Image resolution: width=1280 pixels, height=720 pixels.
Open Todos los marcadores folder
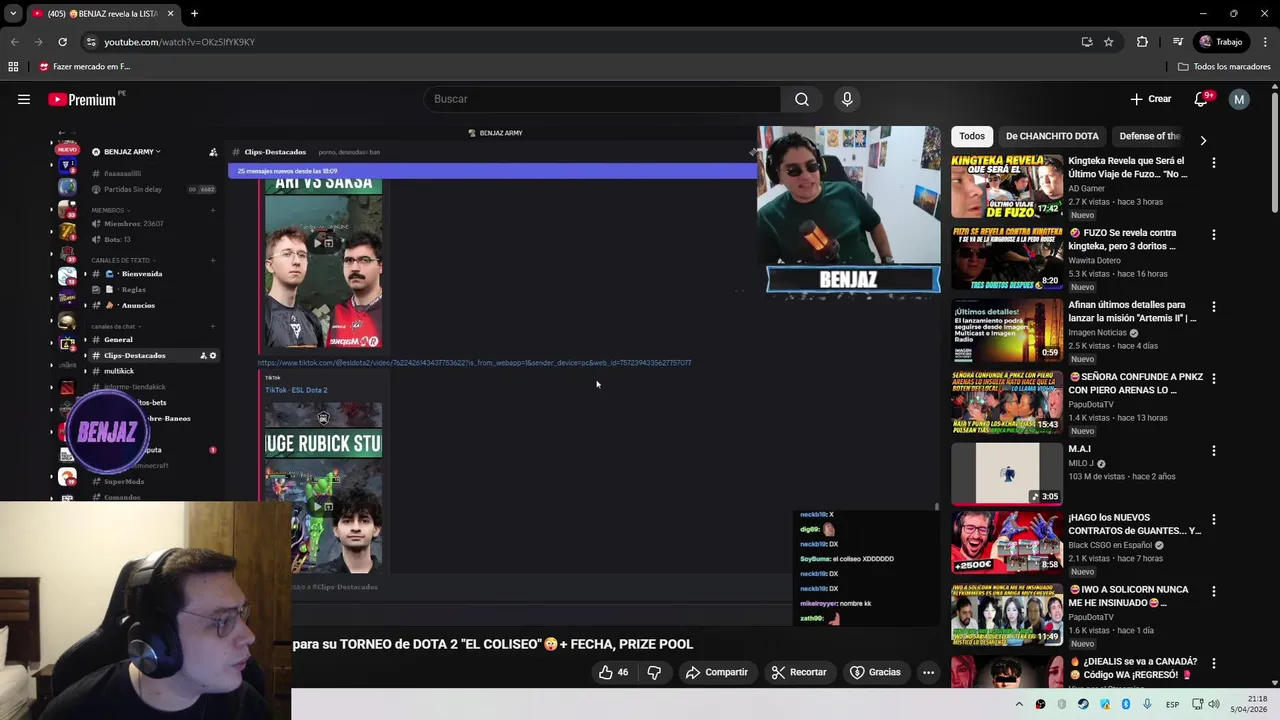tap(1224, 67)
